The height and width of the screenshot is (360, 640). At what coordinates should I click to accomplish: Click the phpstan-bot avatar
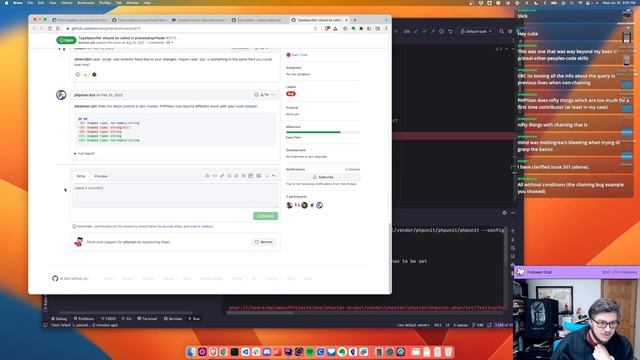(x=61, y=95)
